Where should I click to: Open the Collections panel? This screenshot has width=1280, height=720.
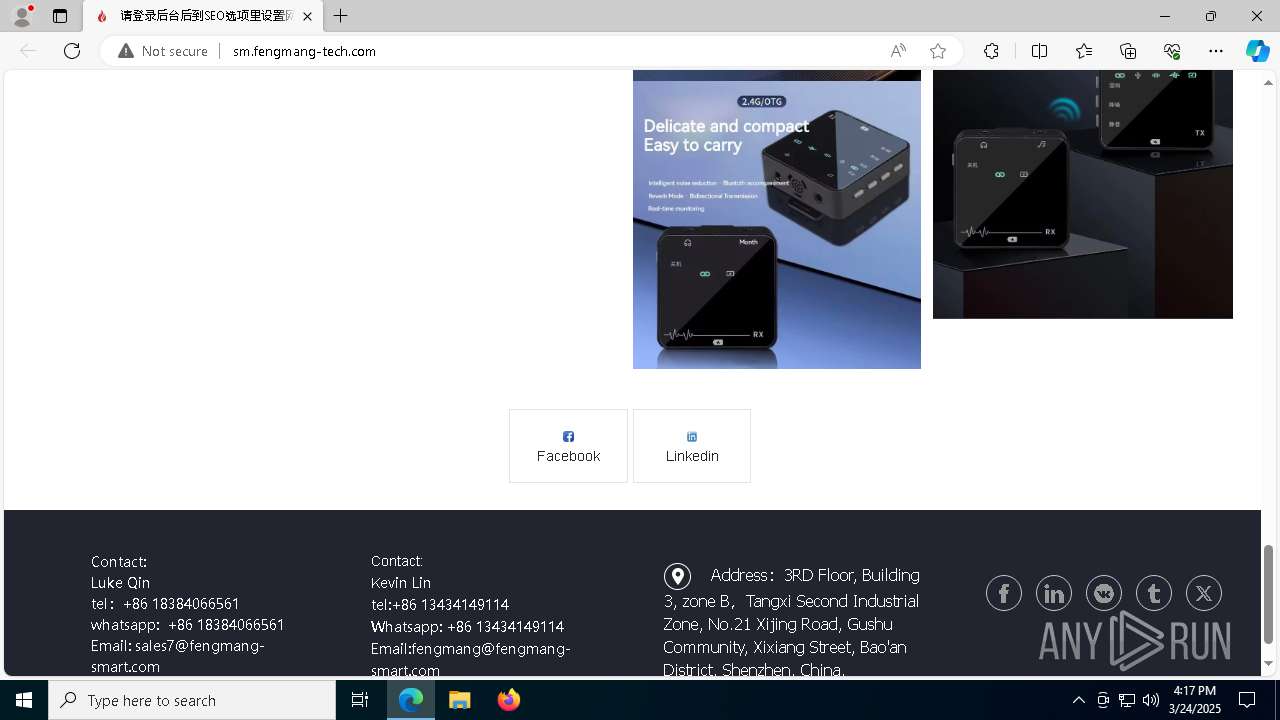pos(1128,51)
